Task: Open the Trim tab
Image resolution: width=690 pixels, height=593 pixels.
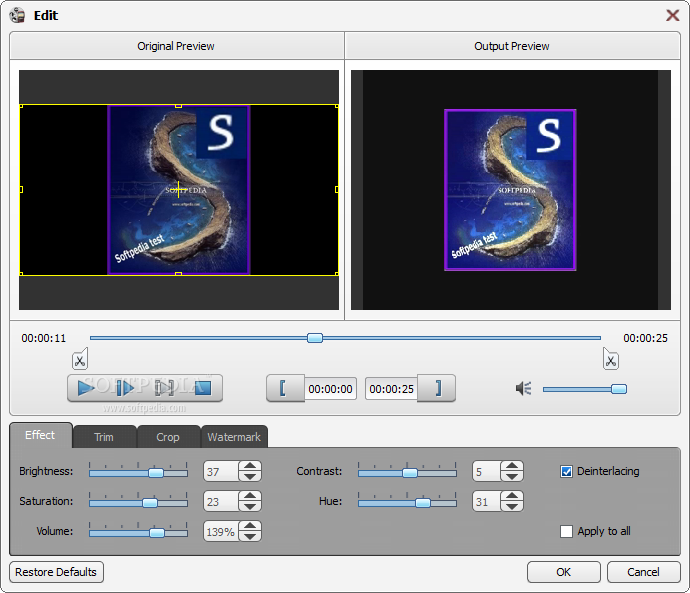Action: click(x=104, y=437)
